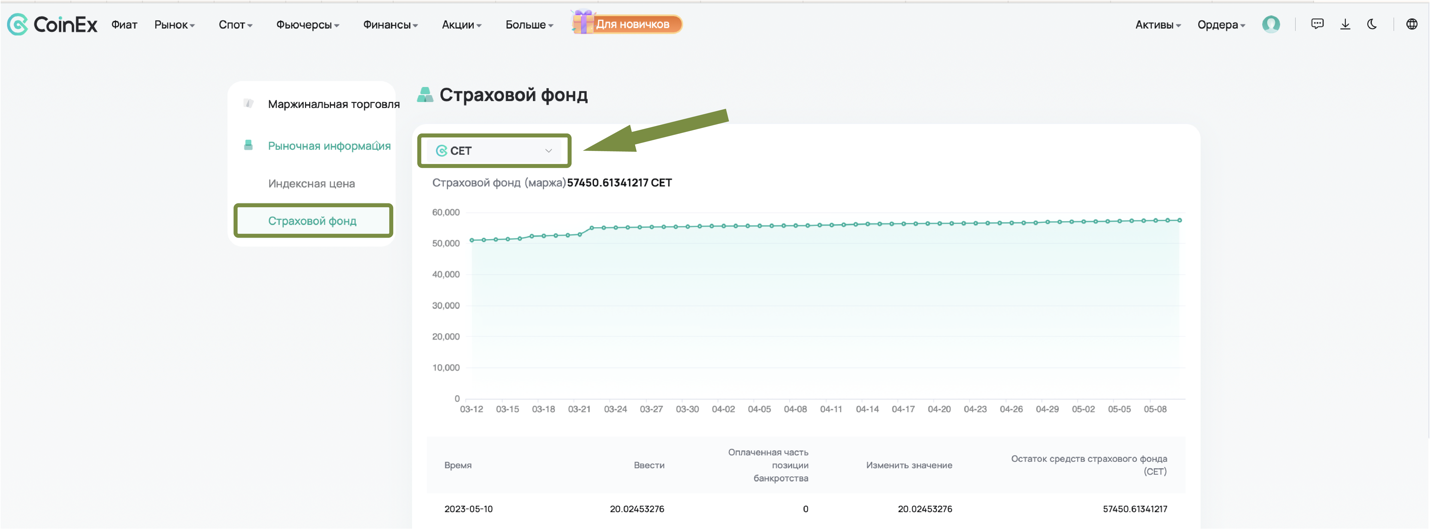This screenshot has width=1430, height=529.
Task: Open the Фиат link
Action: [x=124, y=25]
